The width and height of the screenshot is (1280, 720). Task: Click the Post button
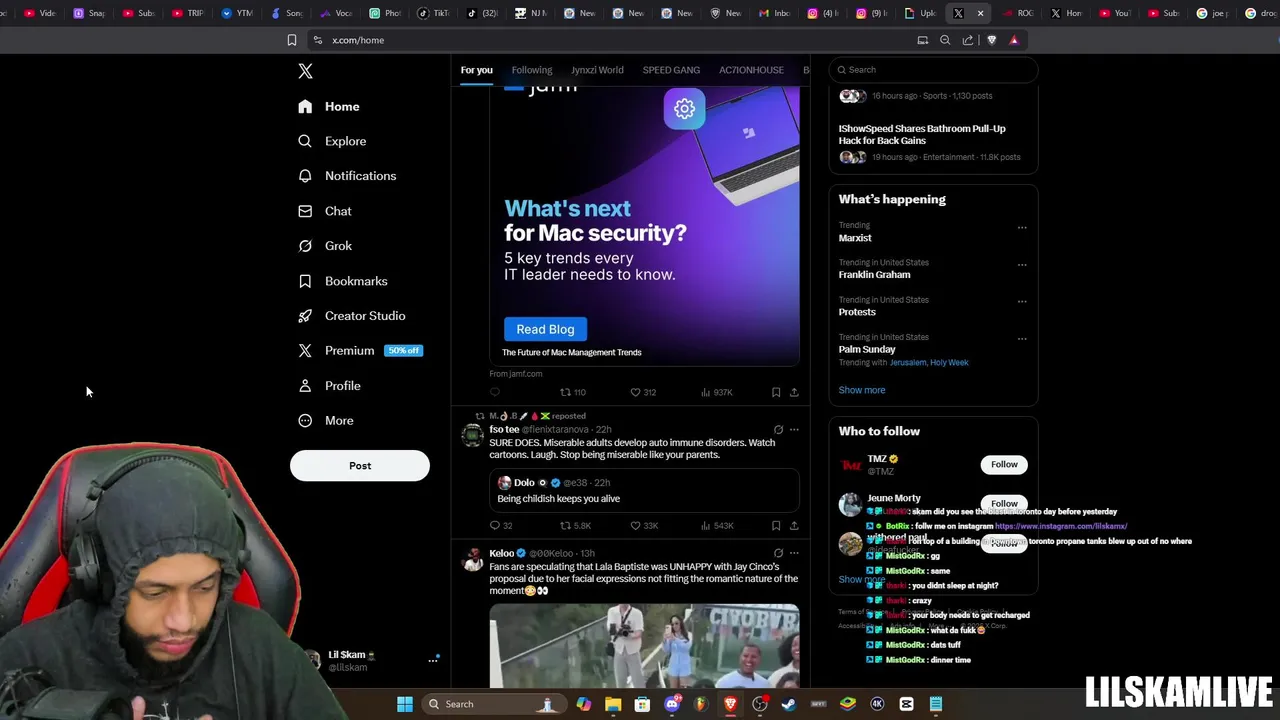coord(360,466)
